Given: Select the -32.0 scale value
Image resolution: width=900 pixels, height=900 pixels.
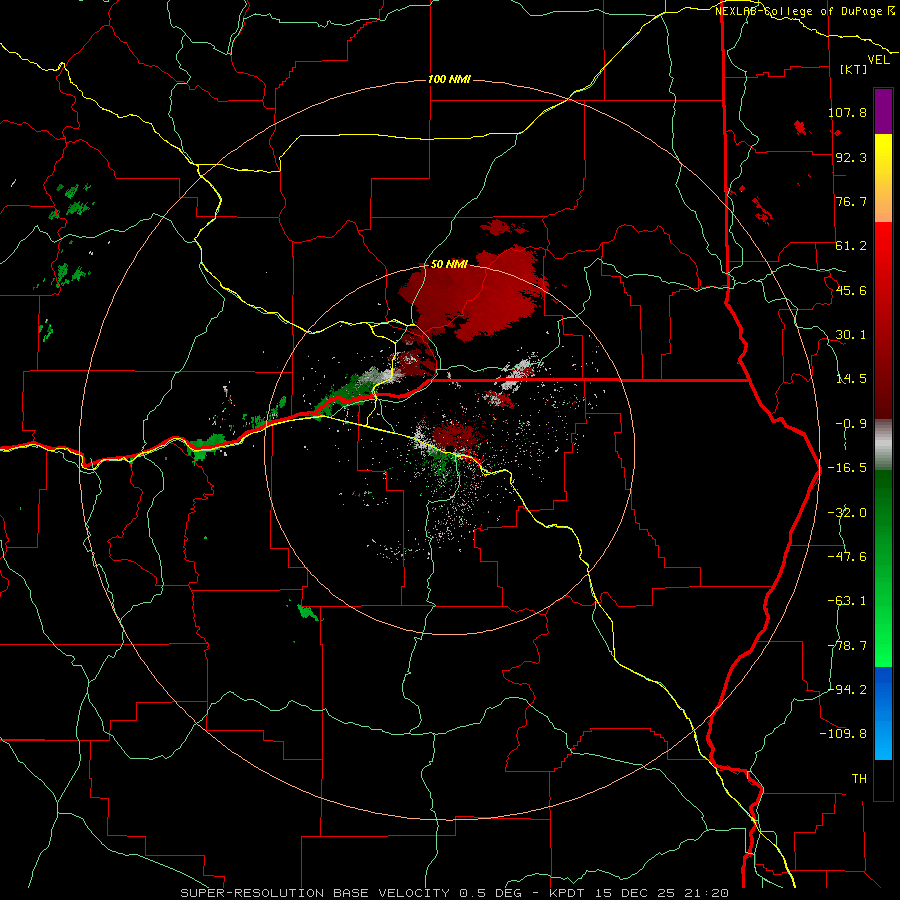Looking at the screenshot, I should click(847, 513).
